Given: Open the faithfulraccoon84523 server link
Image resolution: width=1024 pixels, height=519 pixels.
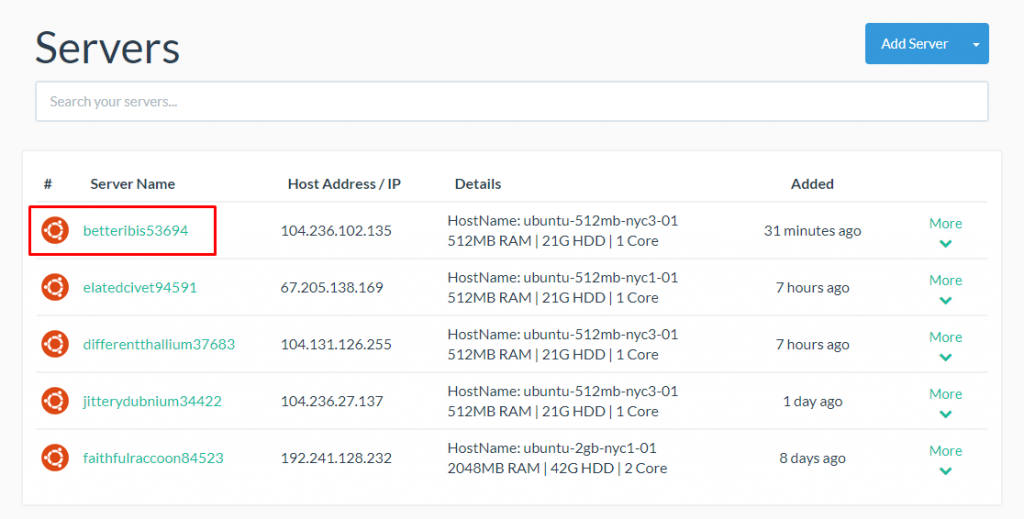Looking at the screenshot, I should [x=153, y=458].
